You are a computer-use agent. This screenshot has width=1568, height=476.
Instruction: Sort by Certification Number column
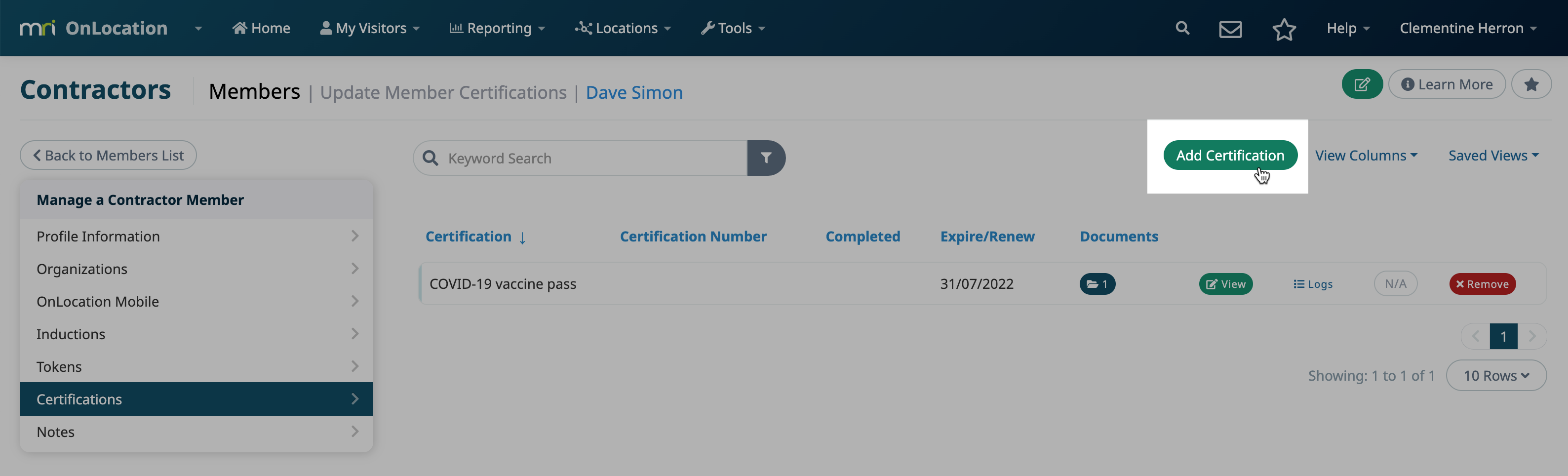coord(693,236)
